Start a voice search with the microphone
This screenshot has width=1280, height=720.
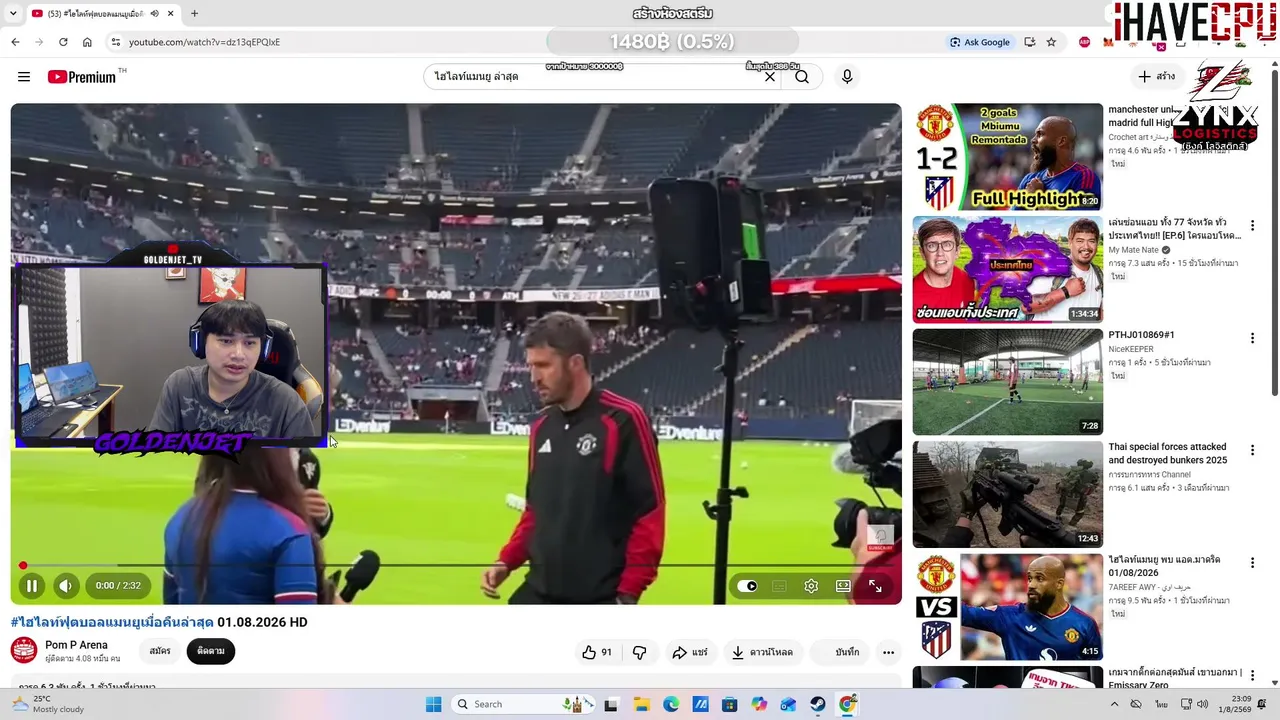point(847,77)
